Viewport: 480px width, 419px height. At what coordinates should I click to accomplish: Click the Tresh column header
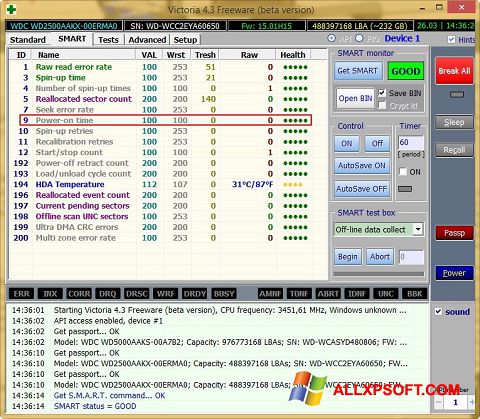(205, 55)
